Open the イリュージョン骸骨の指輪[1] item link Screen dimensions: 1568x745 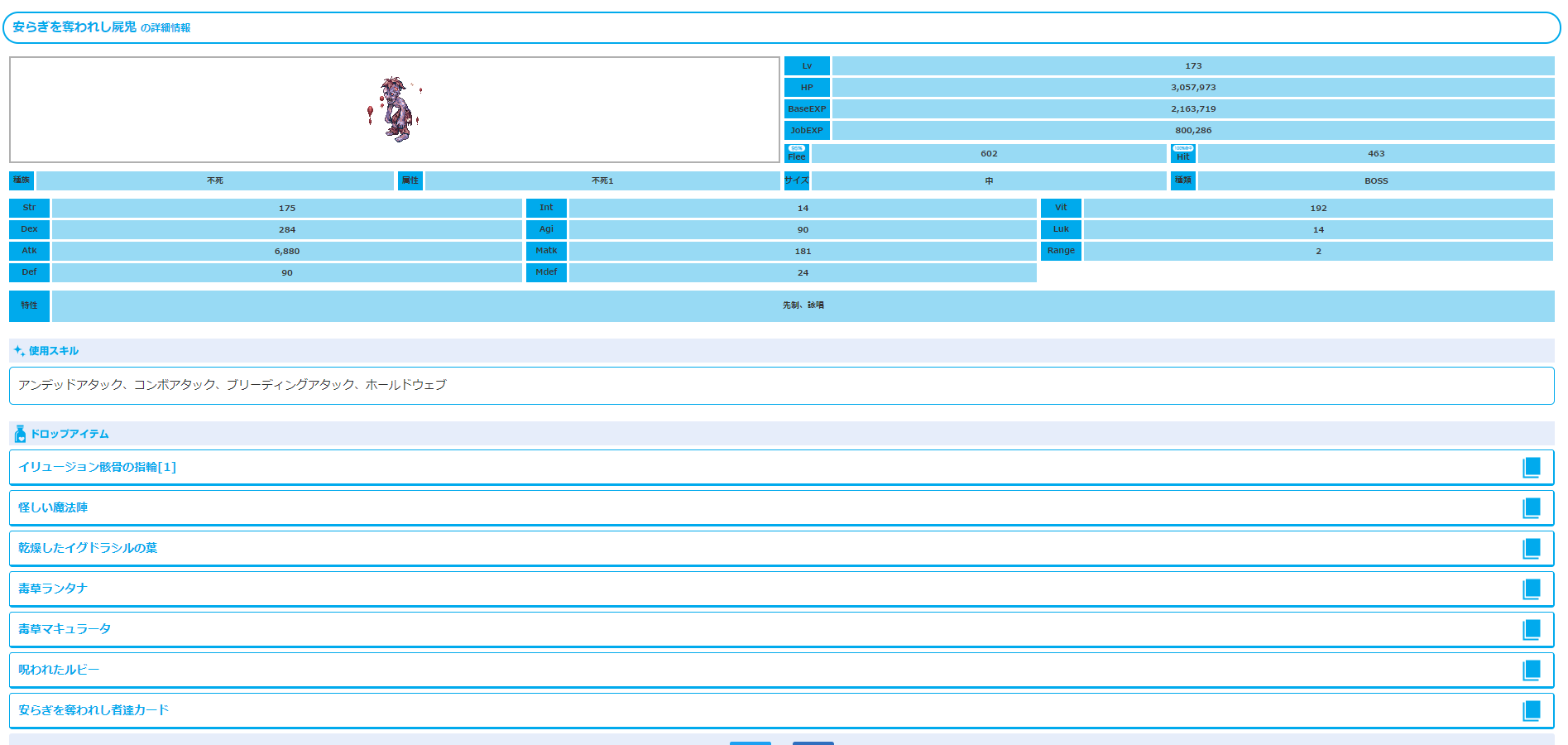pos(97,467)
